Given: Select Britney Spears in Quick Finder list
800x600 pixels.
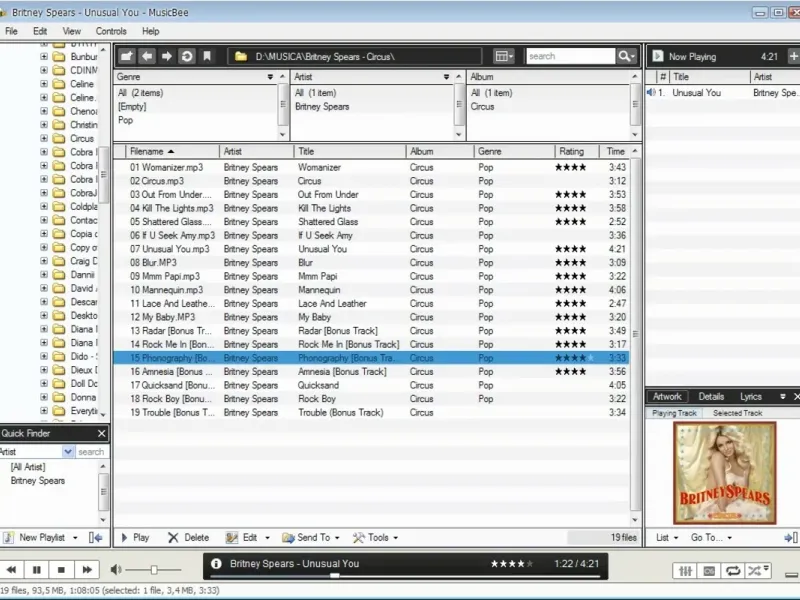Looking at the screenshot, I should pos(38,481).
